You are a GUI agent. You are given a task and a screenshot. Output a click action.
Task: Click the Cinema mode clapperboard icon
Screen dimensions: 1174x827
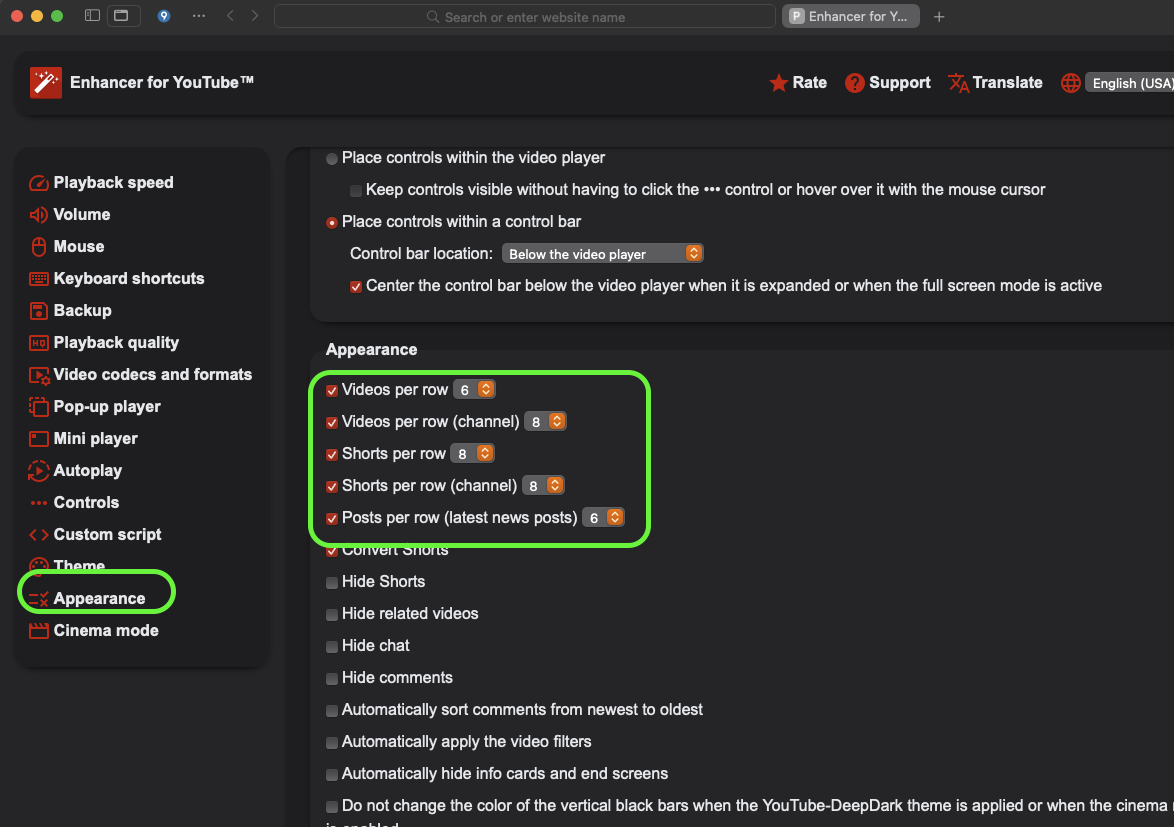(39, 631)
